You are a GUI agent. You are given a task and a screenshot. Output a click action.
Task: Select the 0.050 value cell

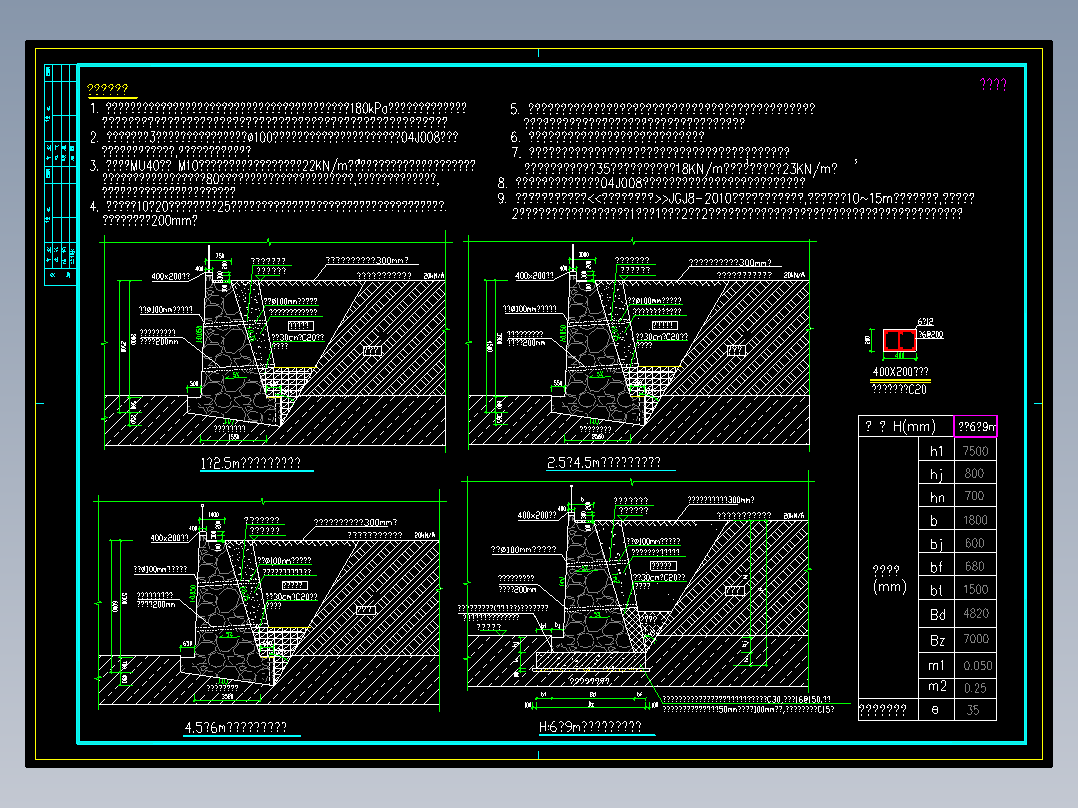(976, 666)
